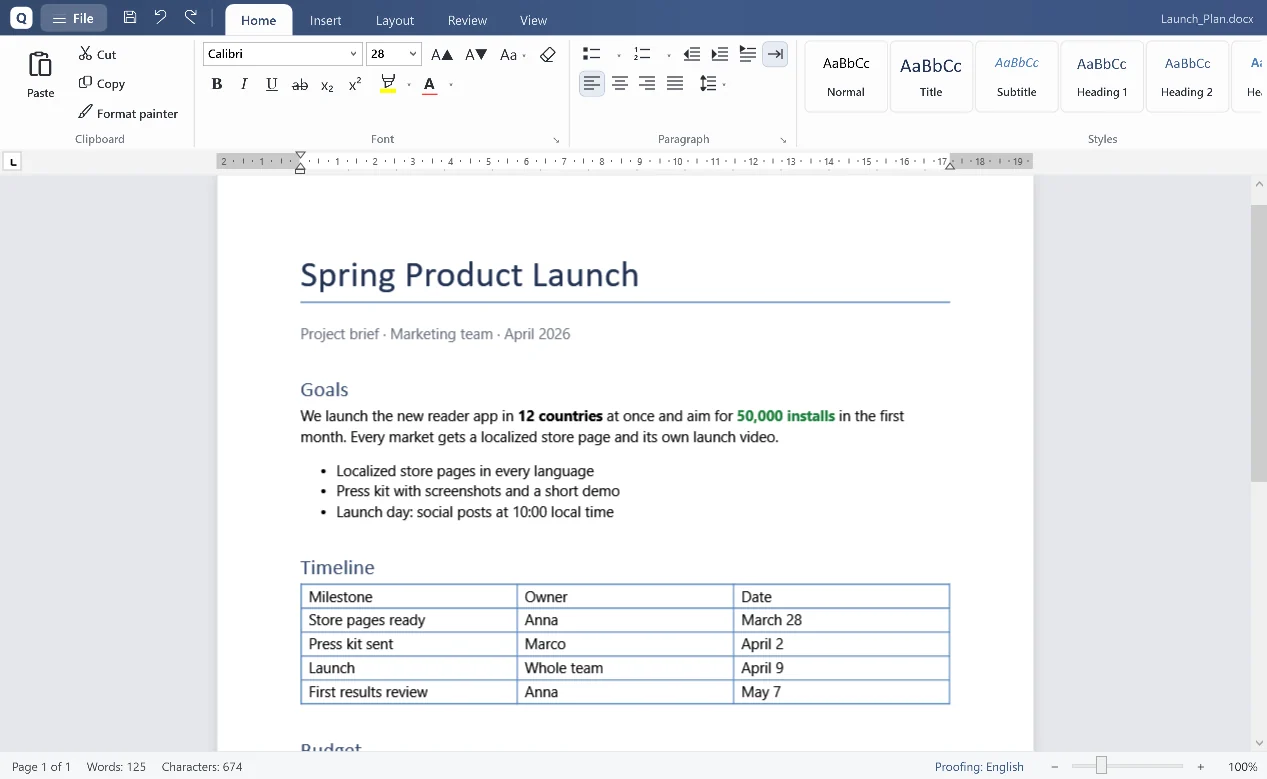Click the font color letter A icon

[x=430, y=84]
